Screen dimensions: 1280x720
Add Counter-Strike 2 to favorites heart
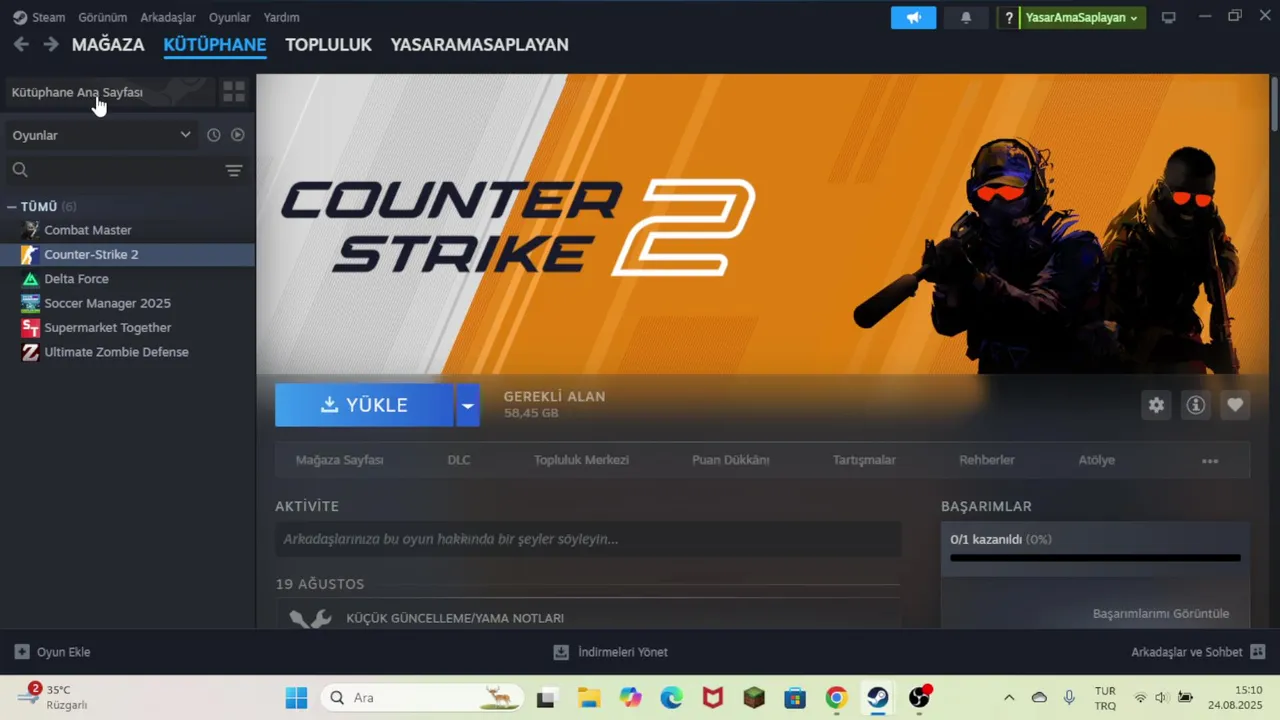pos(1235,405)
